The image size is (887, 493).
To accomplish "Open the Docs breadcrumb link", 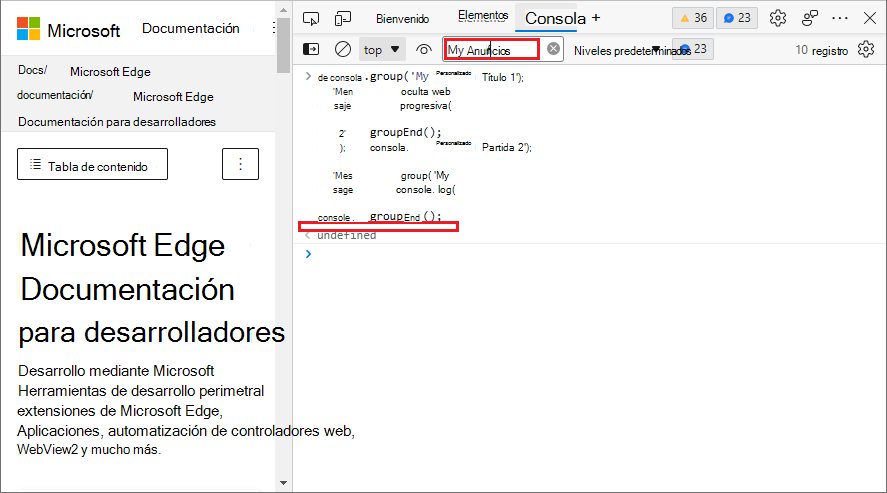I will [32, 70].
